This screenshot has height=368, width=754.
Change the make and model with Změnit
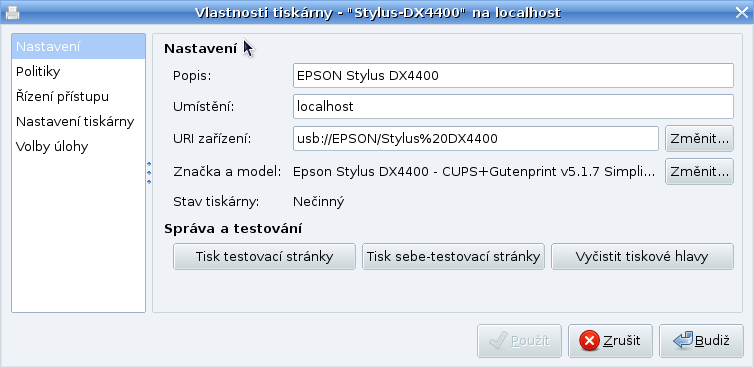699,171
